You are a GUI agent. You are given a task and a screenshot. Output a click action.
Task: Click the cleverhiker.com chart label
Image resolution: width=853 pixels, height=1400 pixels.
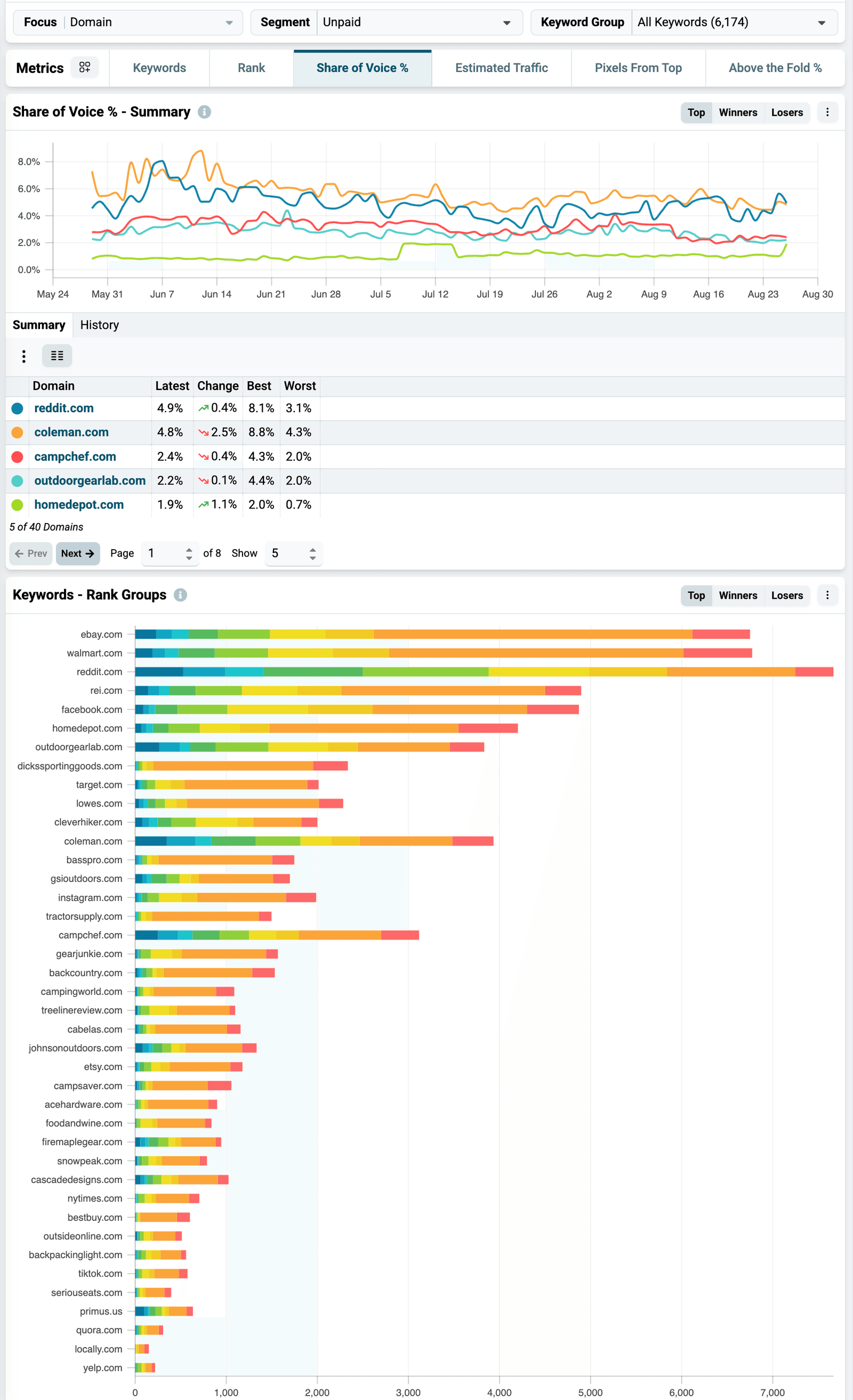(x=88, y=822)
